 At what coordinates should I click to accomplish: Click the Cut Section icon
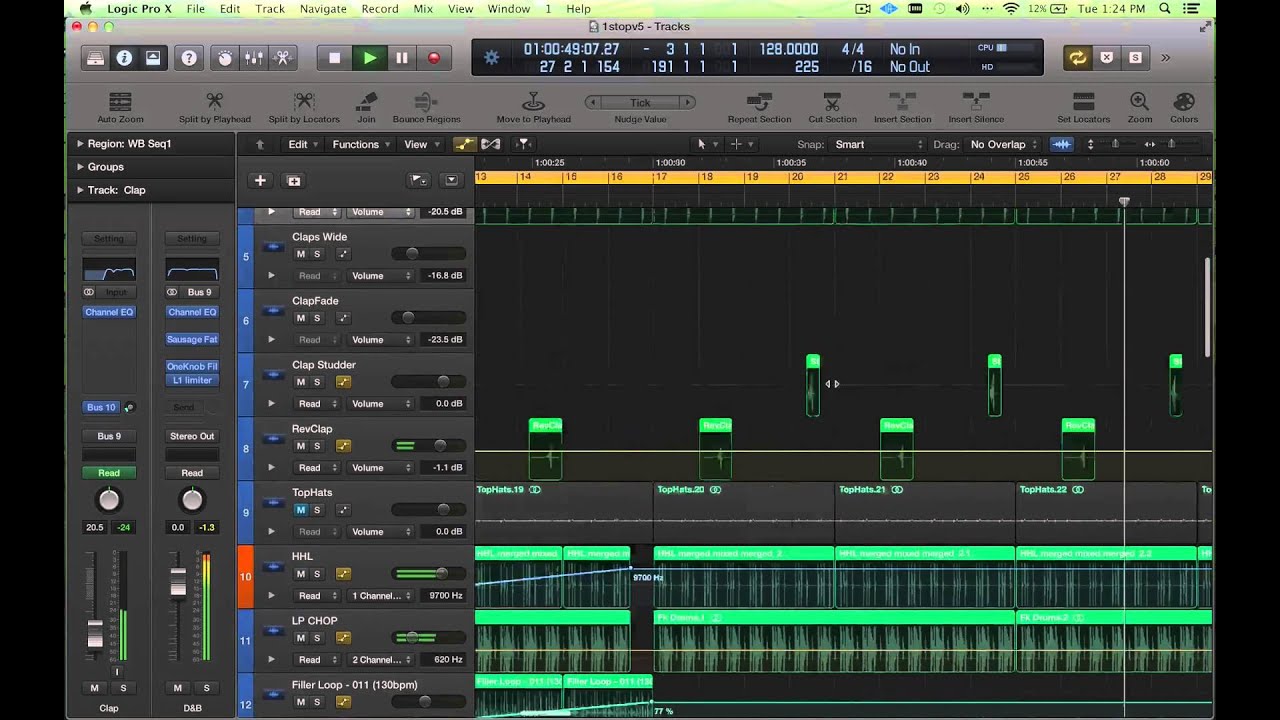(832, 101)
